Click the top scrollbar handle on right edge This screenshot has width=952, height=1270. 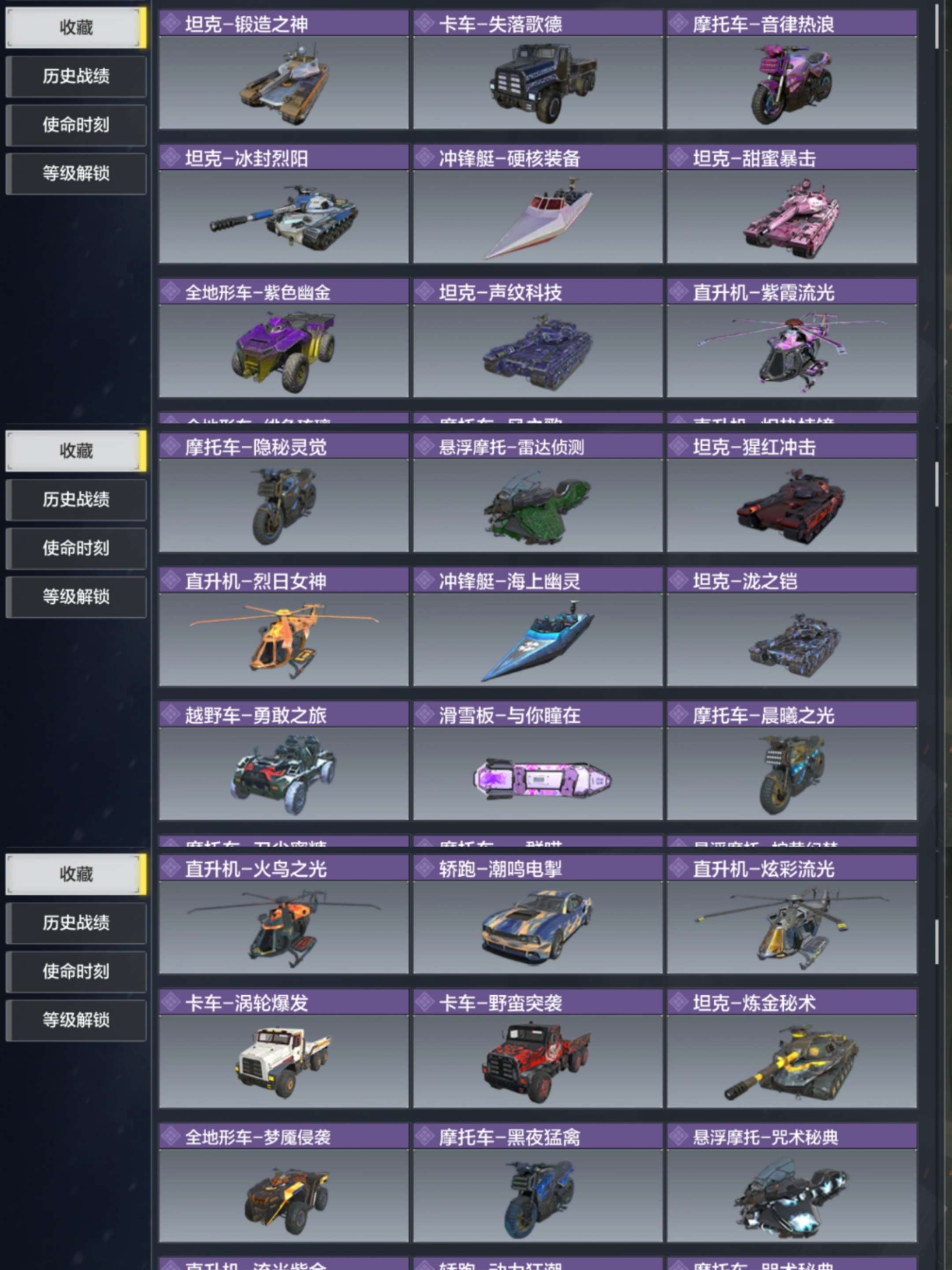pyautogui.click(x=937, y=27)
